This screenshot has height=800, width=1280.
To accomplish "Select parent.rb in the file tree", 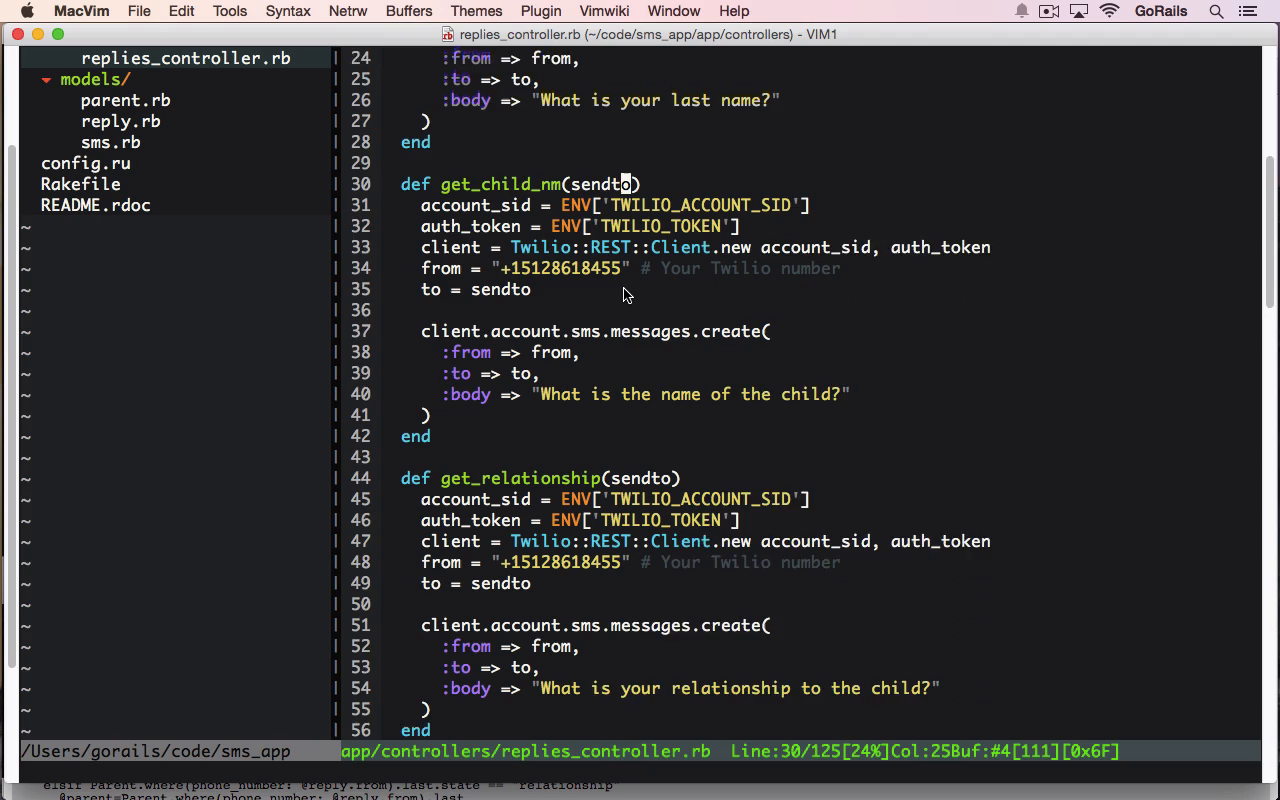I will 125,100.
